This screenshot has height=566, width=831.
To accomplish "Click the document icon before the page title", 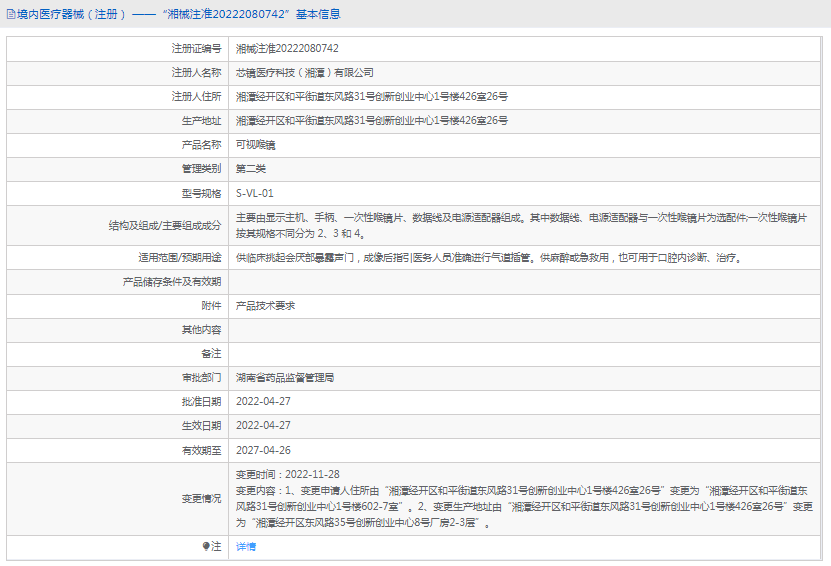I will (x=11, y=14).
